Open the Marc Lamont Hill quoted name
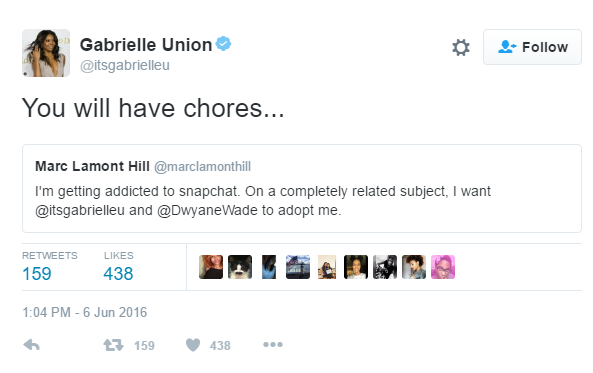 [x=92, y=166]
